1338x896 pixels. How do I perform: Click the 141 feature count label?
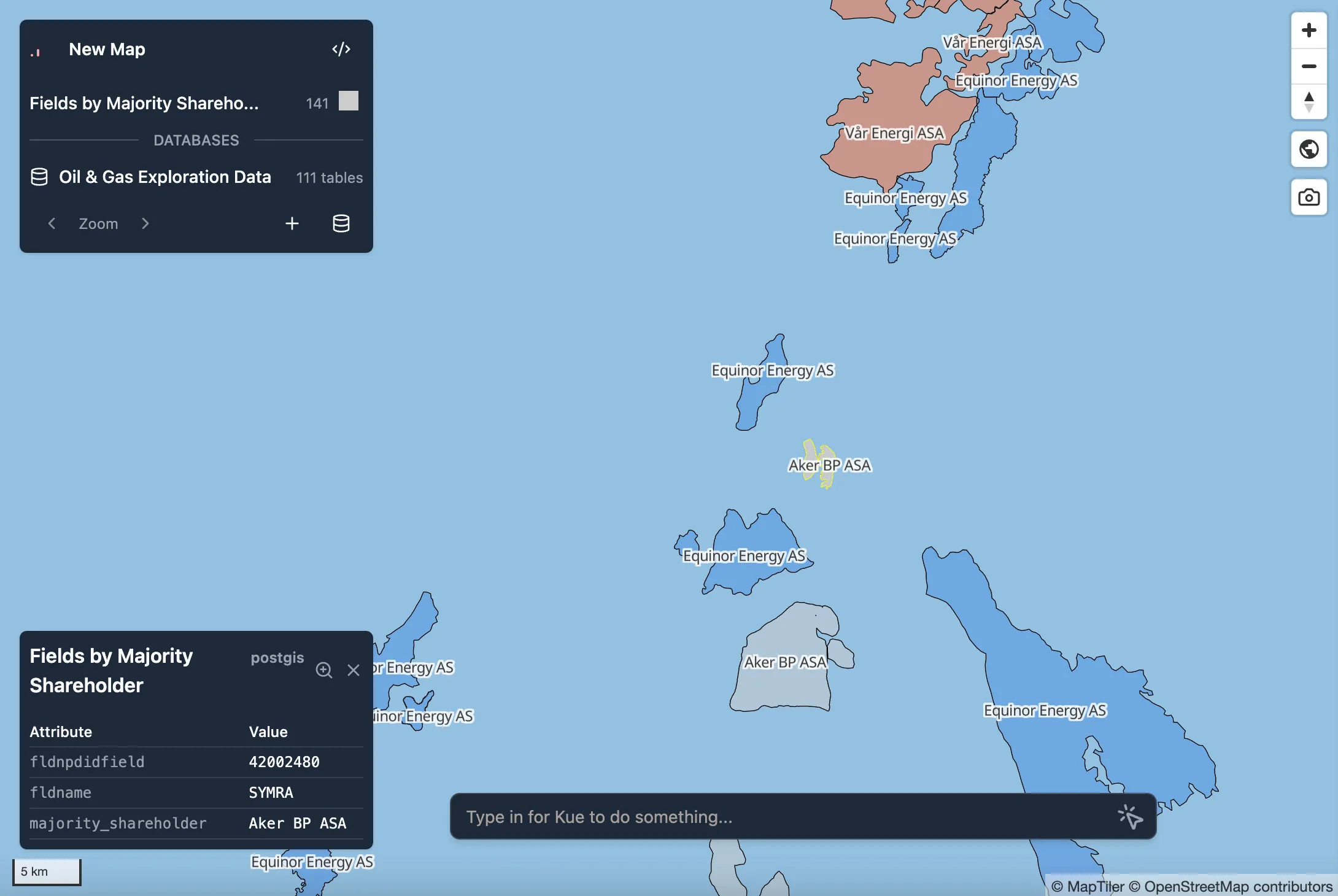click(x=317, y=103)
